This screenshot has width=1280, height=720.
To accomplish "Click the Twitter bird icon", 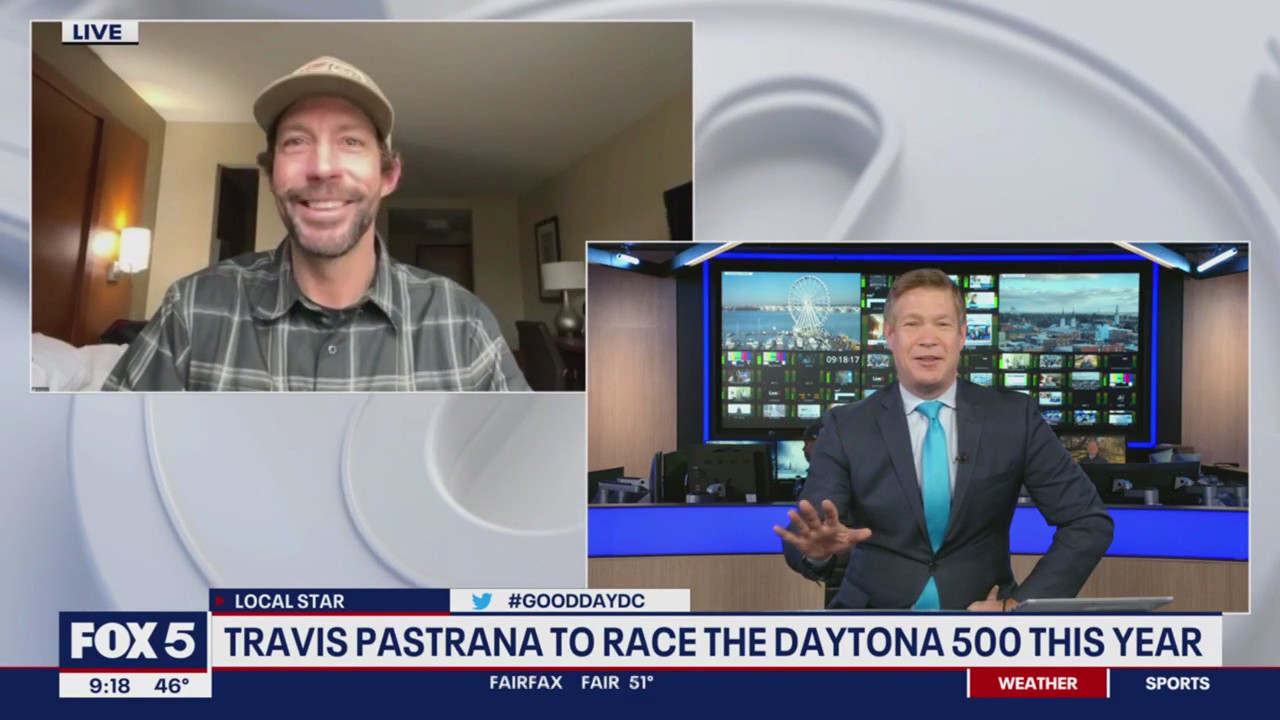I will click(x=482, y=601).
